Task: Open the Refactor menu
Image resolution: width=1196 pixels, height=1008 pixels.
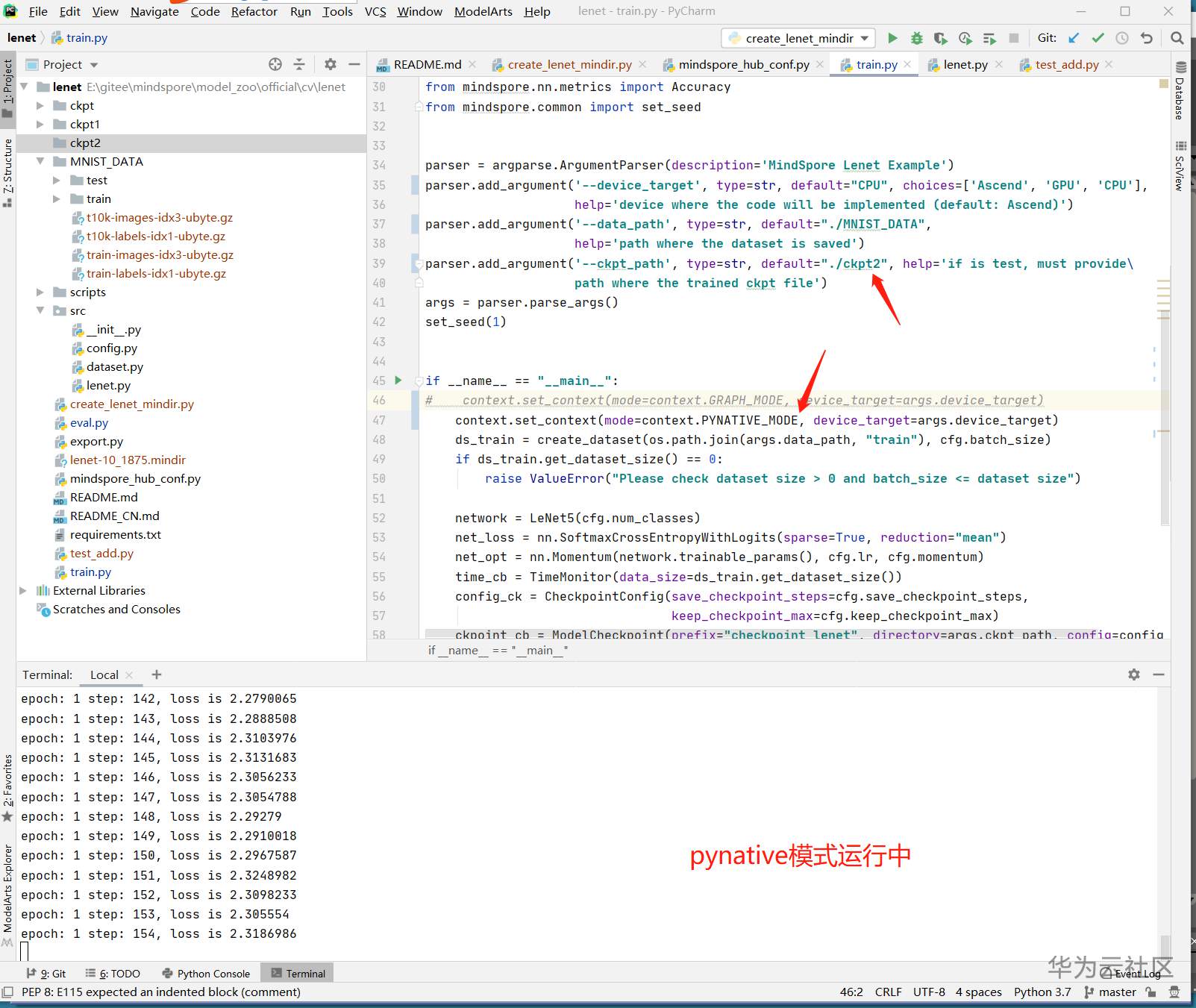Action: [x=254, y=11]
